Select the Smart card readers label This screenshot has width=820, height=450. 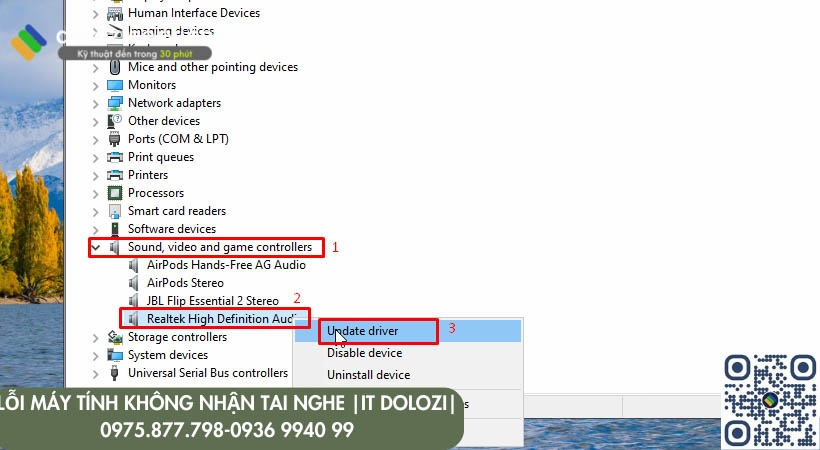[x=177, y=211]
